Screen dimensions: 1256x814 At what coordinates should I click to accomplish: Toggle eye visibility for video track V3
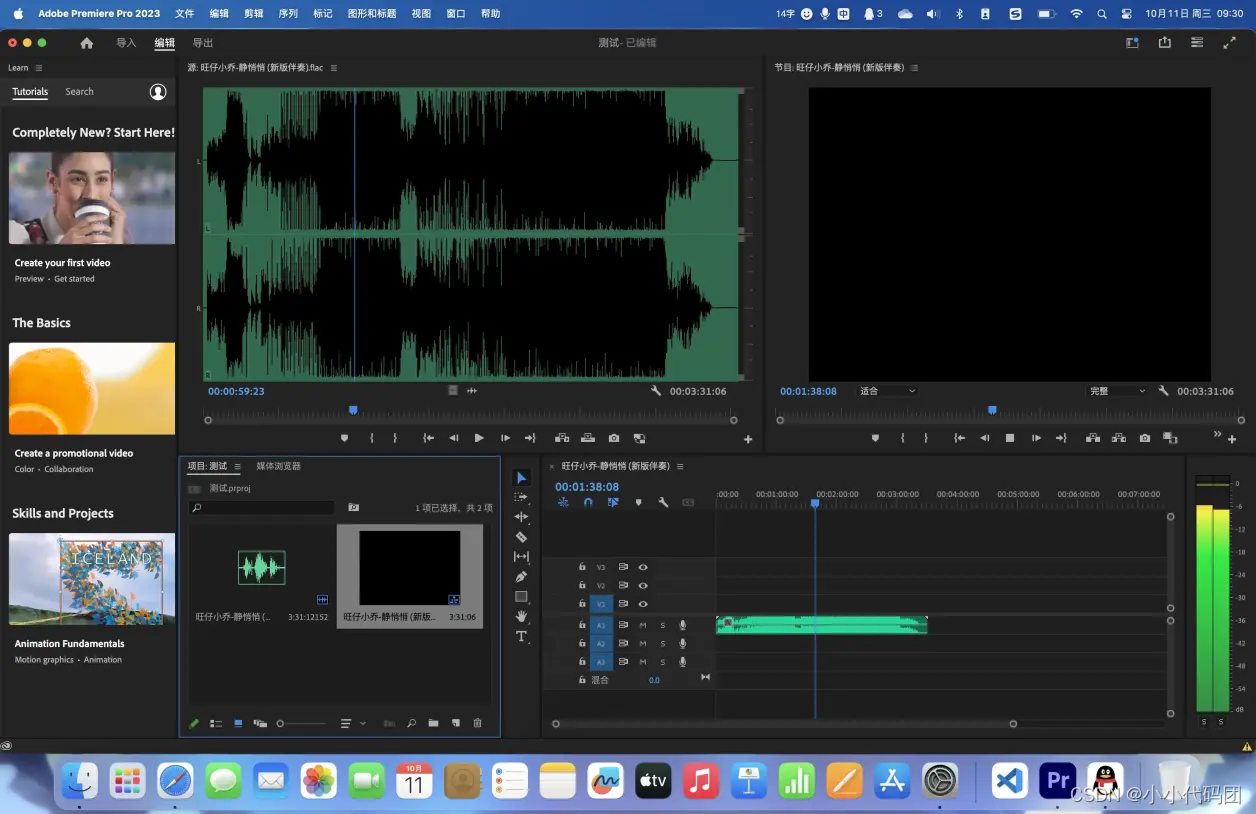pos(643,567)
